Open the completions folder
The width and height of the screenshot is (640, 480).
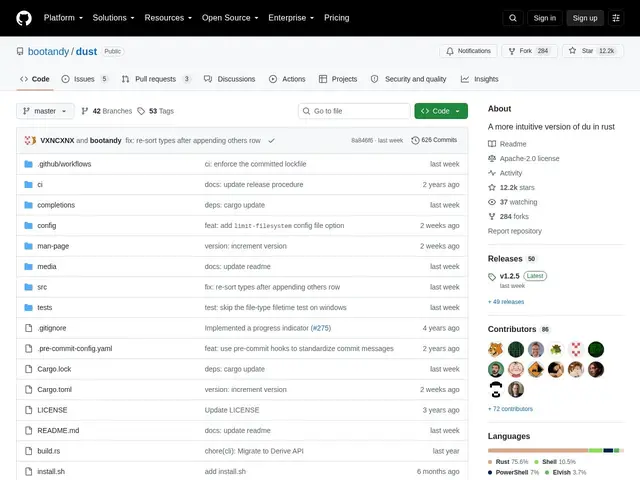tap(56, 205)
